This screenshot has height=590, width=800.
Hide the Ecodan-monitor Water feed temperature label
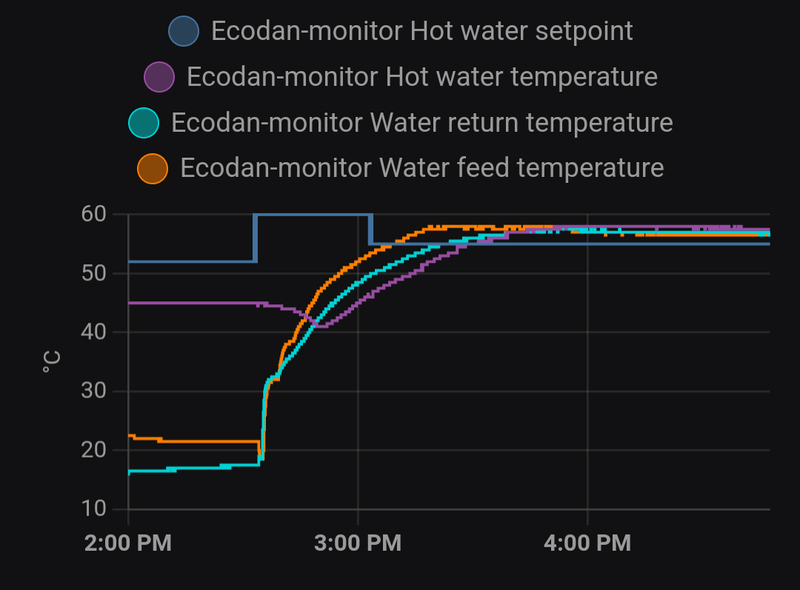pyautogui.click(x=421, y=168)
